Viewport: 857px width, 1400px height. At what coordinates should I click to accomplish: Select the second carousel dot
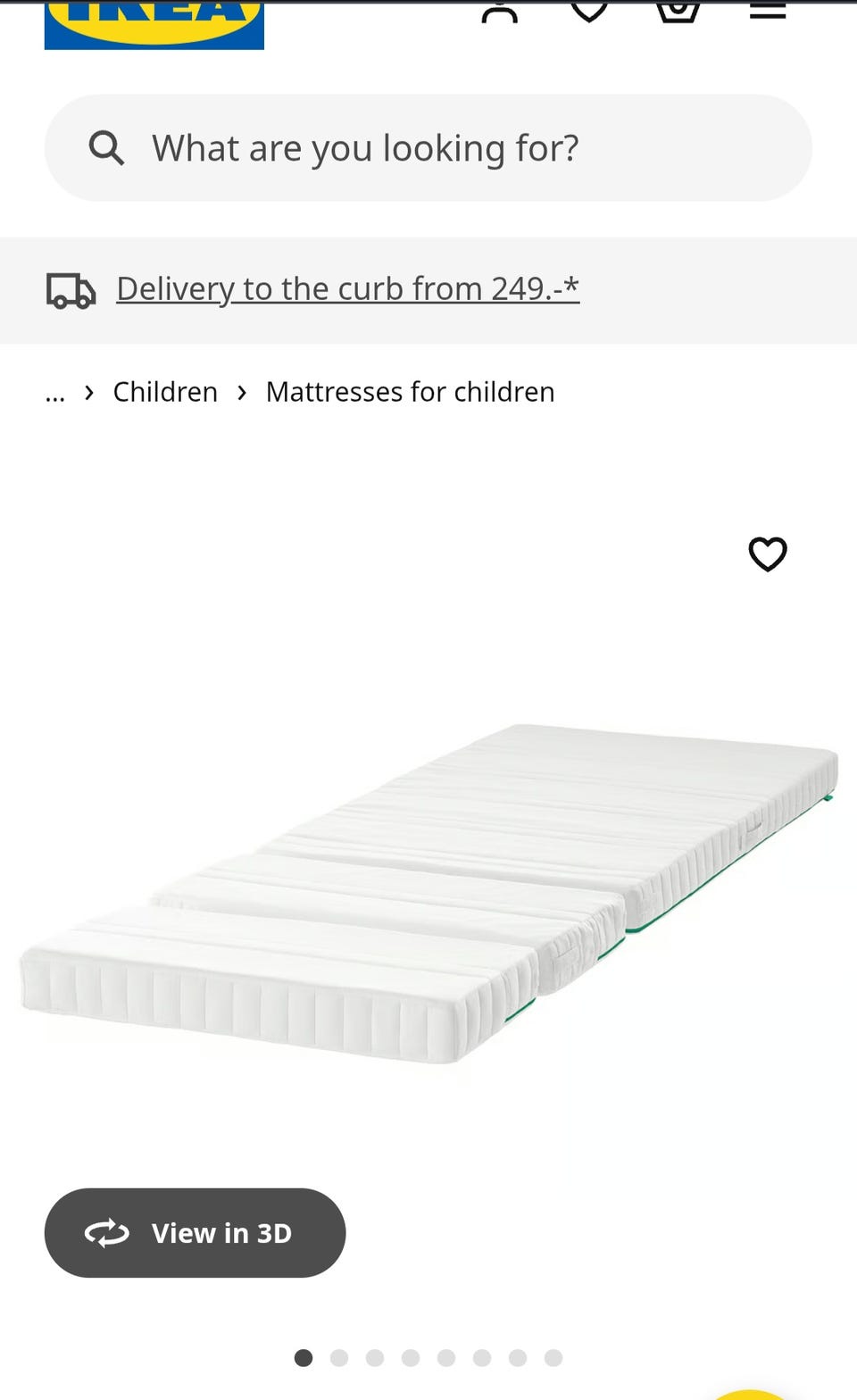click(339, 1358)
